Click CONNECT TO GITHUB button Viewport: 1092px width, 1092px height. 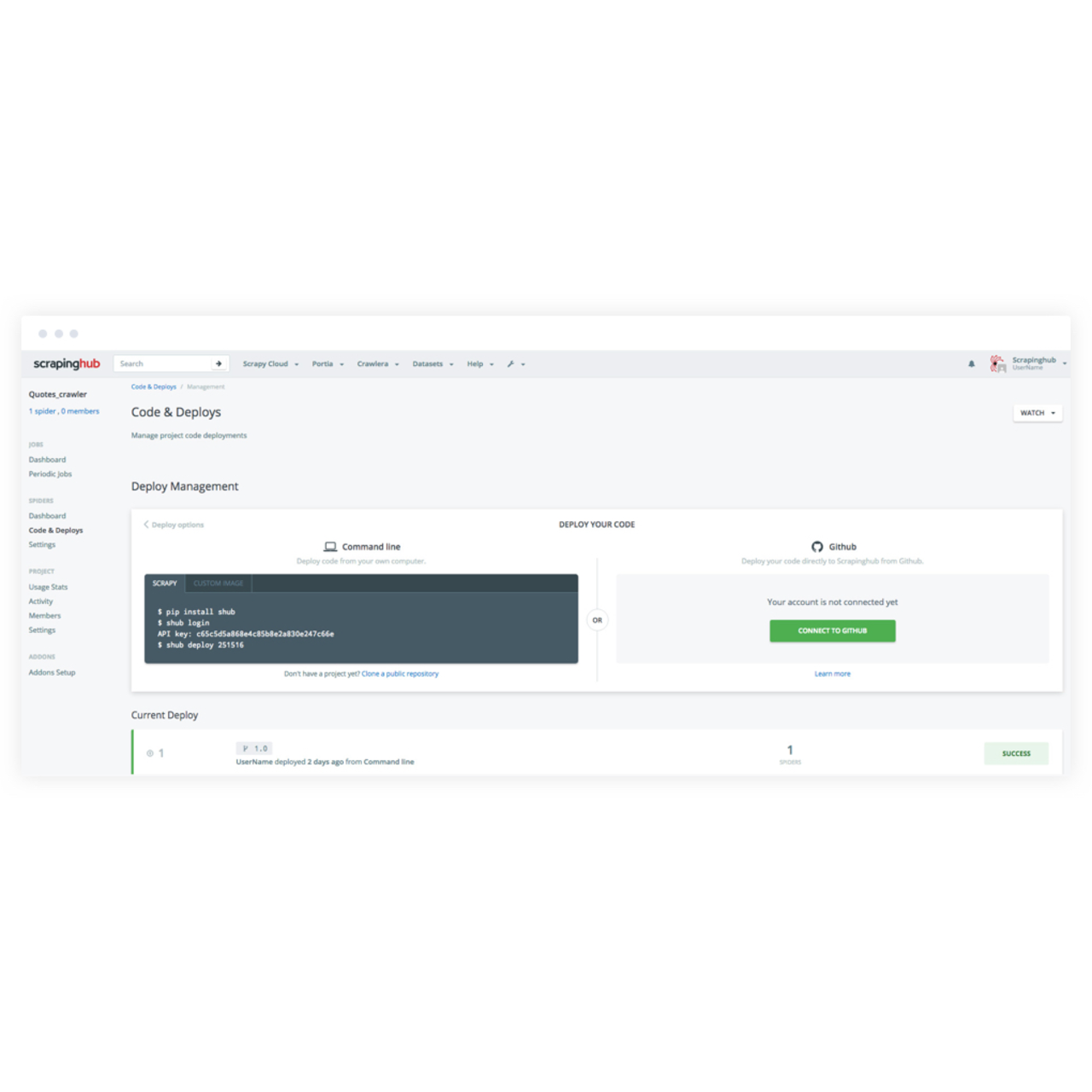[832, 630]
